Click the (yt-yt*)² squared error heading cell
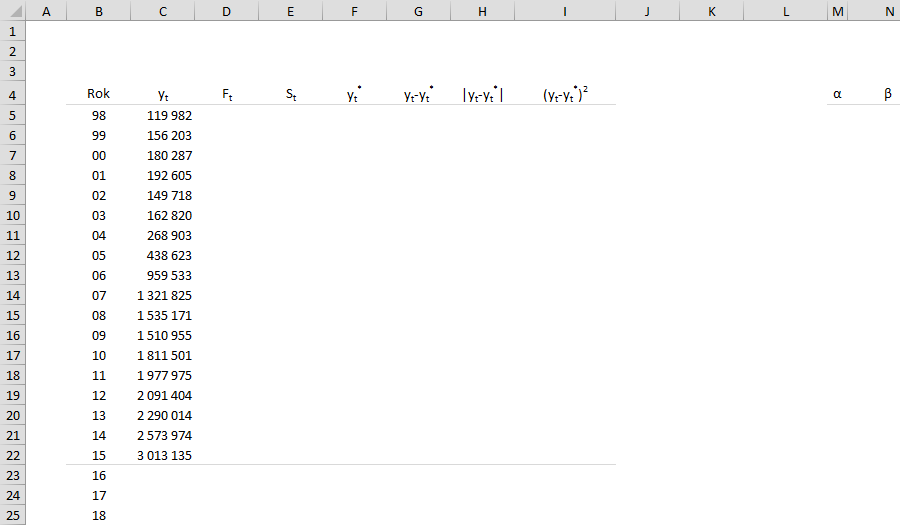 [565, 94]
